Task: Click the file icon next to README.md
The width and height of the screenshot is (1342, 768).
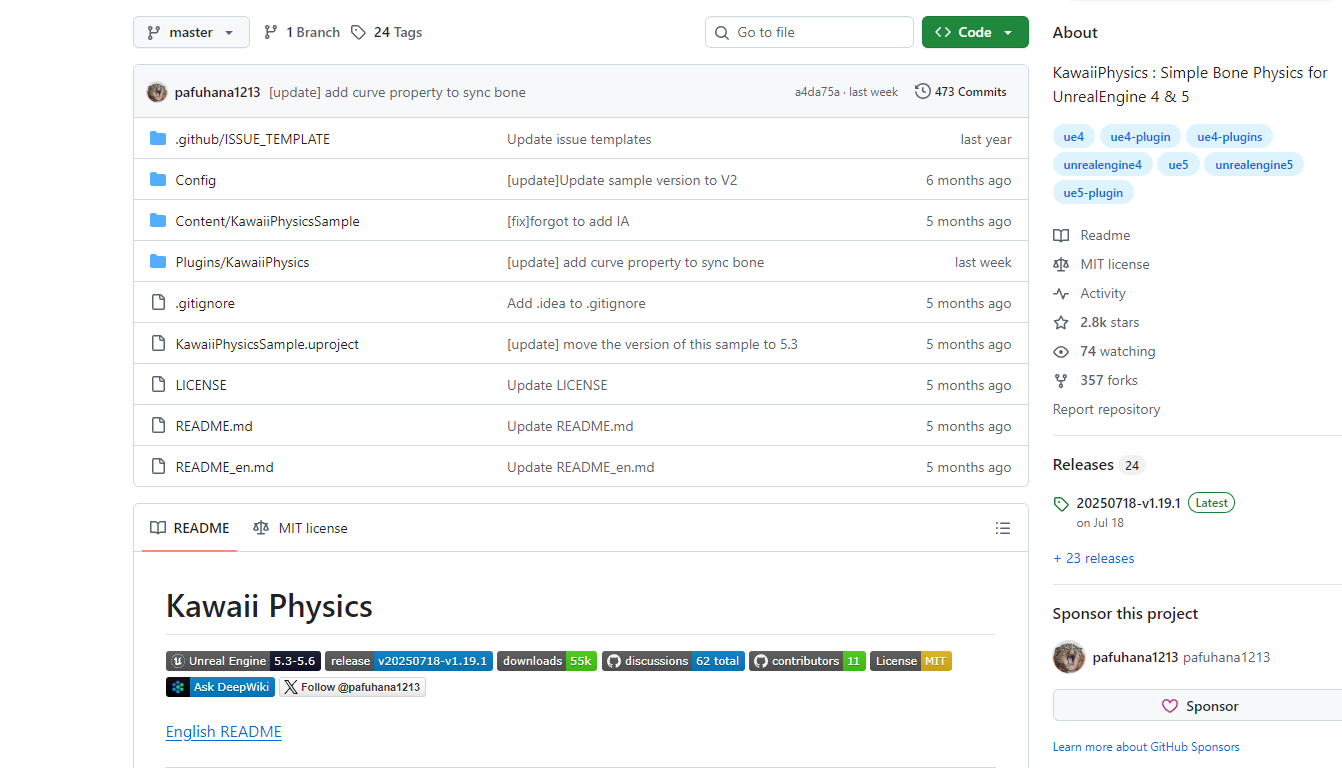Action: point(158,426)
